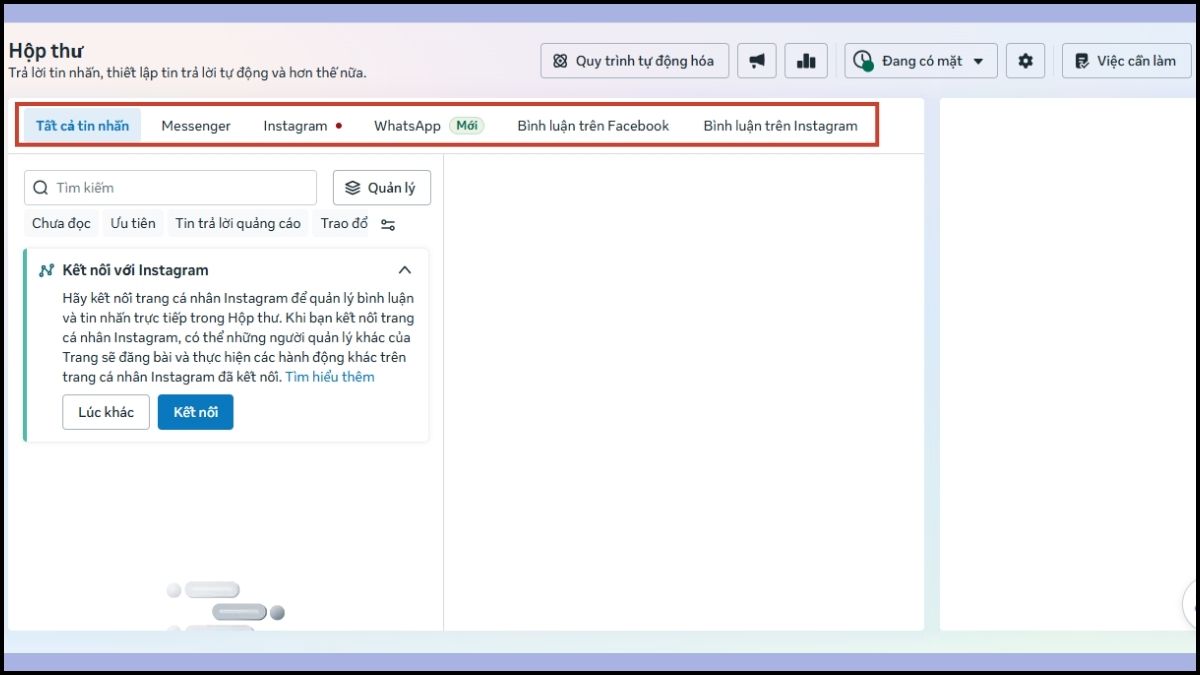Viewport: 1200px width, 675px height.
Task: Click the Tìm kiếm search field
Action: click(170, 188)
